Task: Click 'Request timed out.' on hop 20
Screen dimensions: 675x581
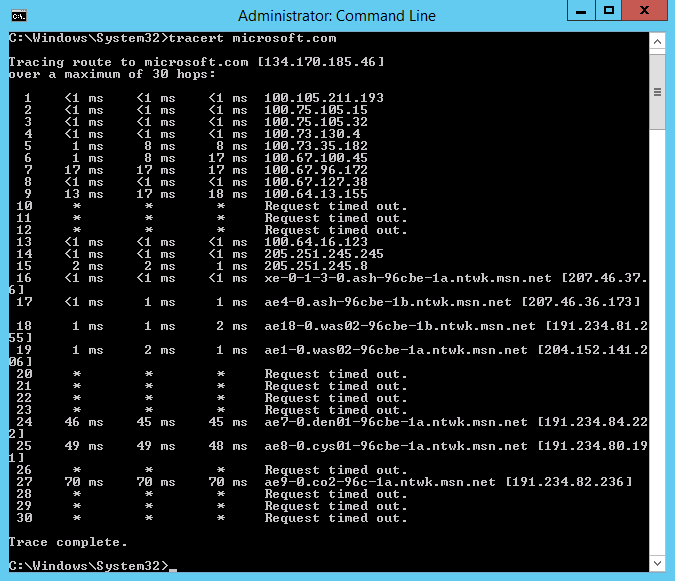Action: pyautogui.click(x=336, y=374)
